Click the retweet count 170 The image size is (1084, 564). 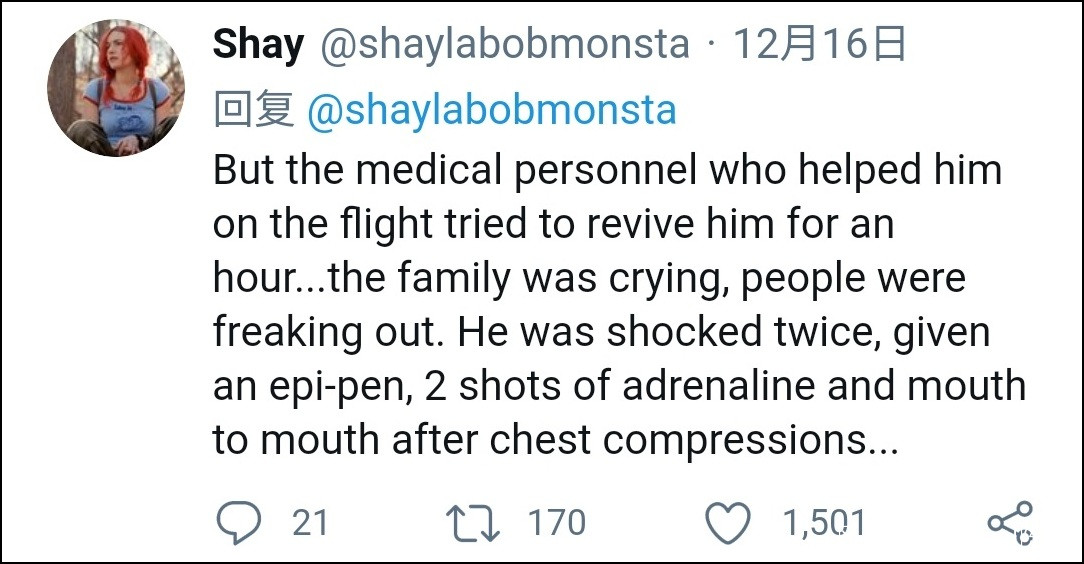coord(556,522)
